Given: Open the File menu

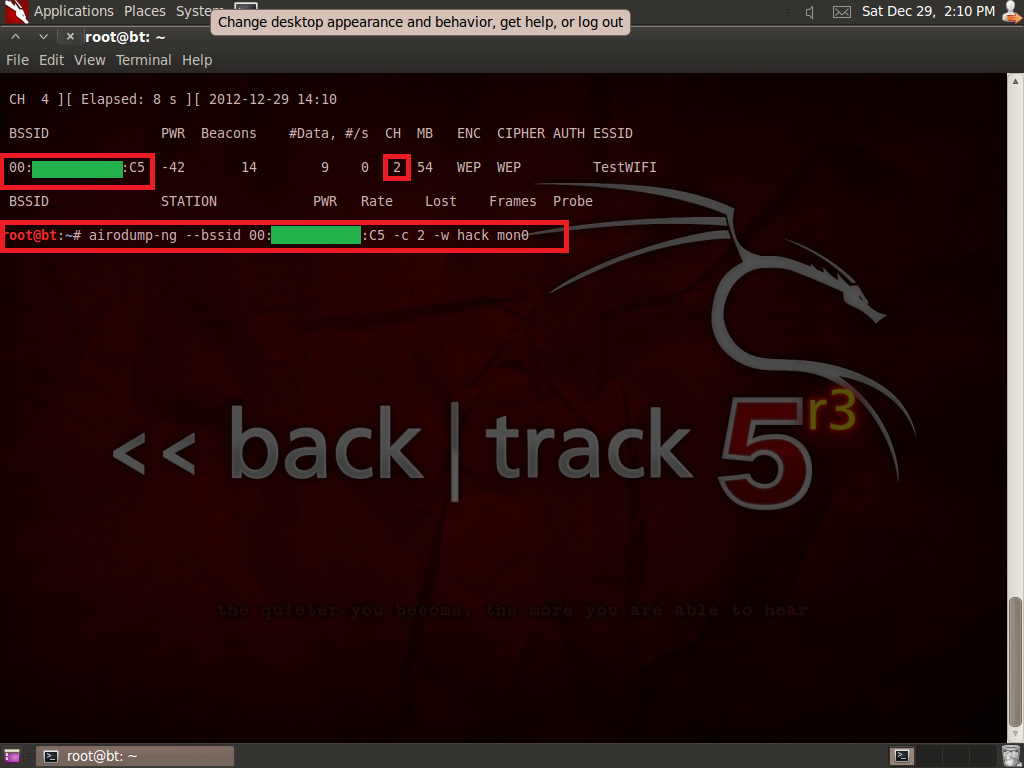Looking at the screenshot, I should coord(18,60).
